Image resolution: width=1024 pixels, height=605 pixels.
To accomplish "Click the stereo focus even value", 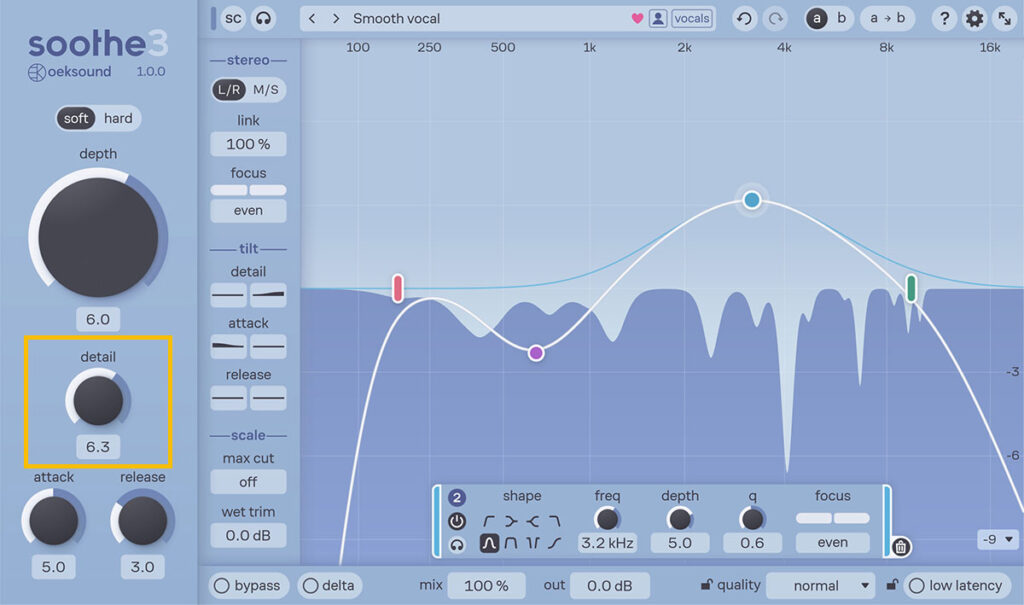I will tap(248, 210).
